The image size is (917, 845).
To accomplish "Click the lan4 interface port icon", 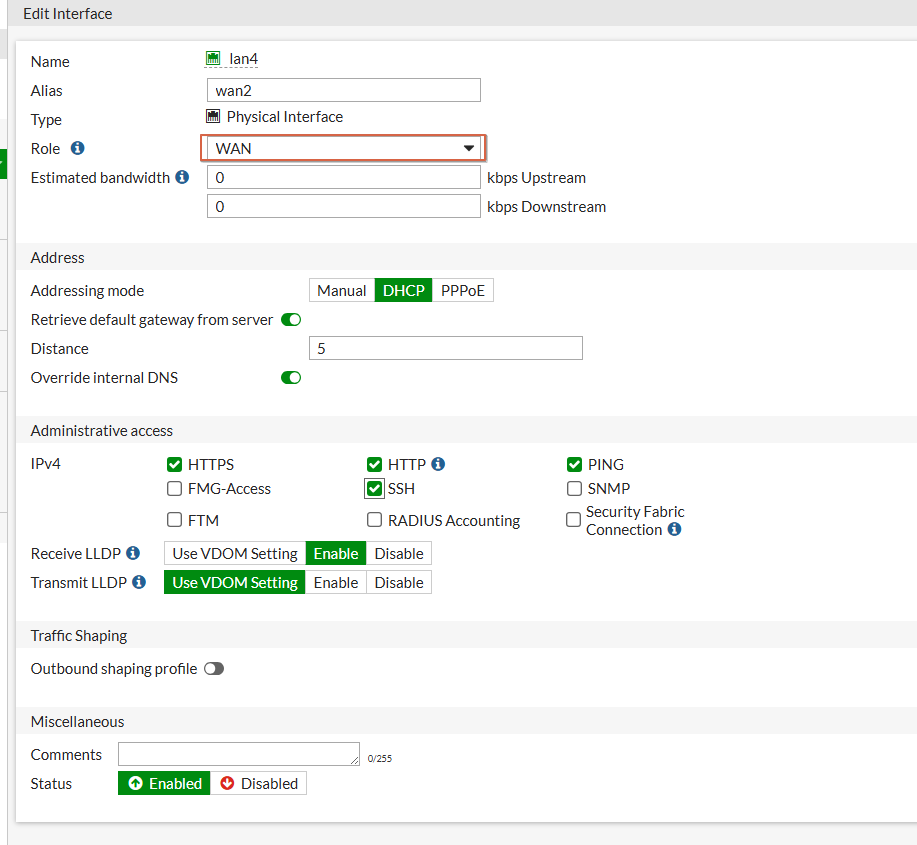I will click(x=213, y=58).
